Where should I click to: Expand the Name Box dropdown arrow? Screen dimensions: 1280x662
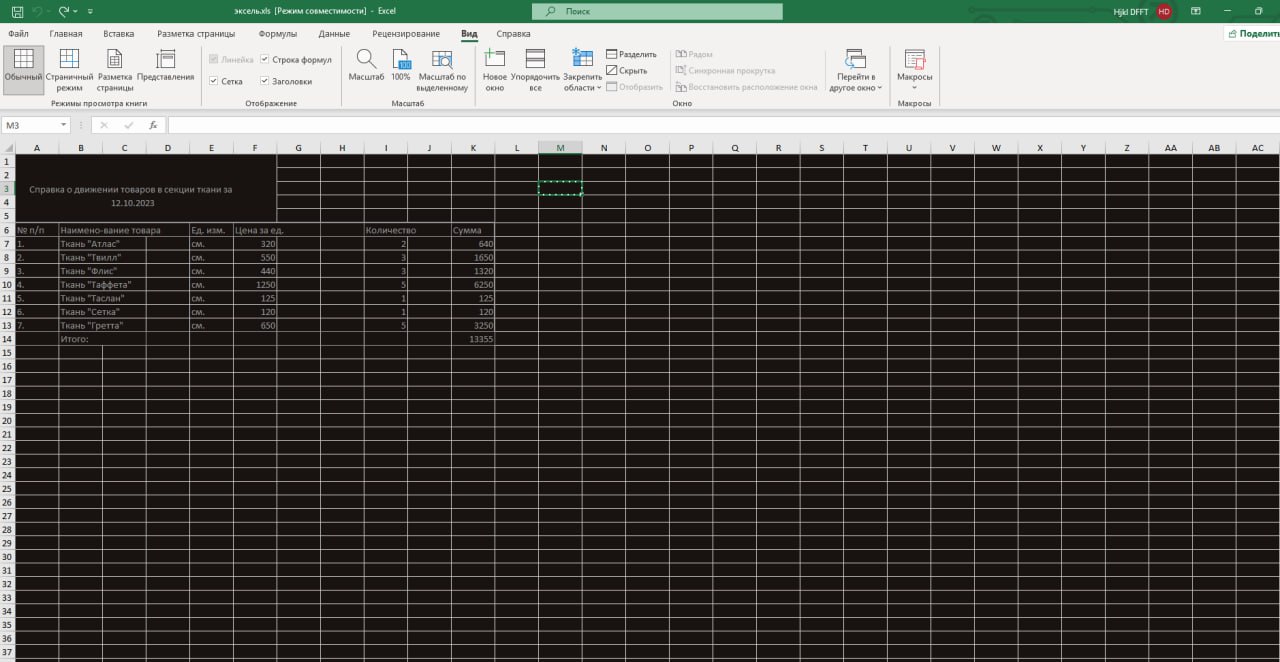point(64,125)
